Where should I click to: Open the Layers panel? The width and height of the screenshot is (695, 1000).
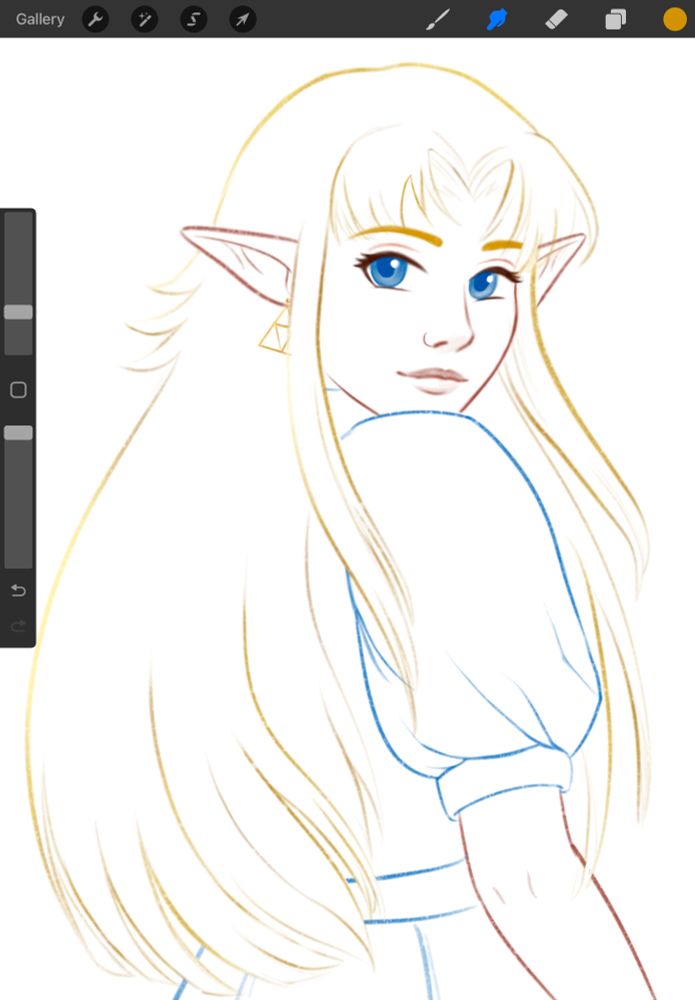[615, 19]
